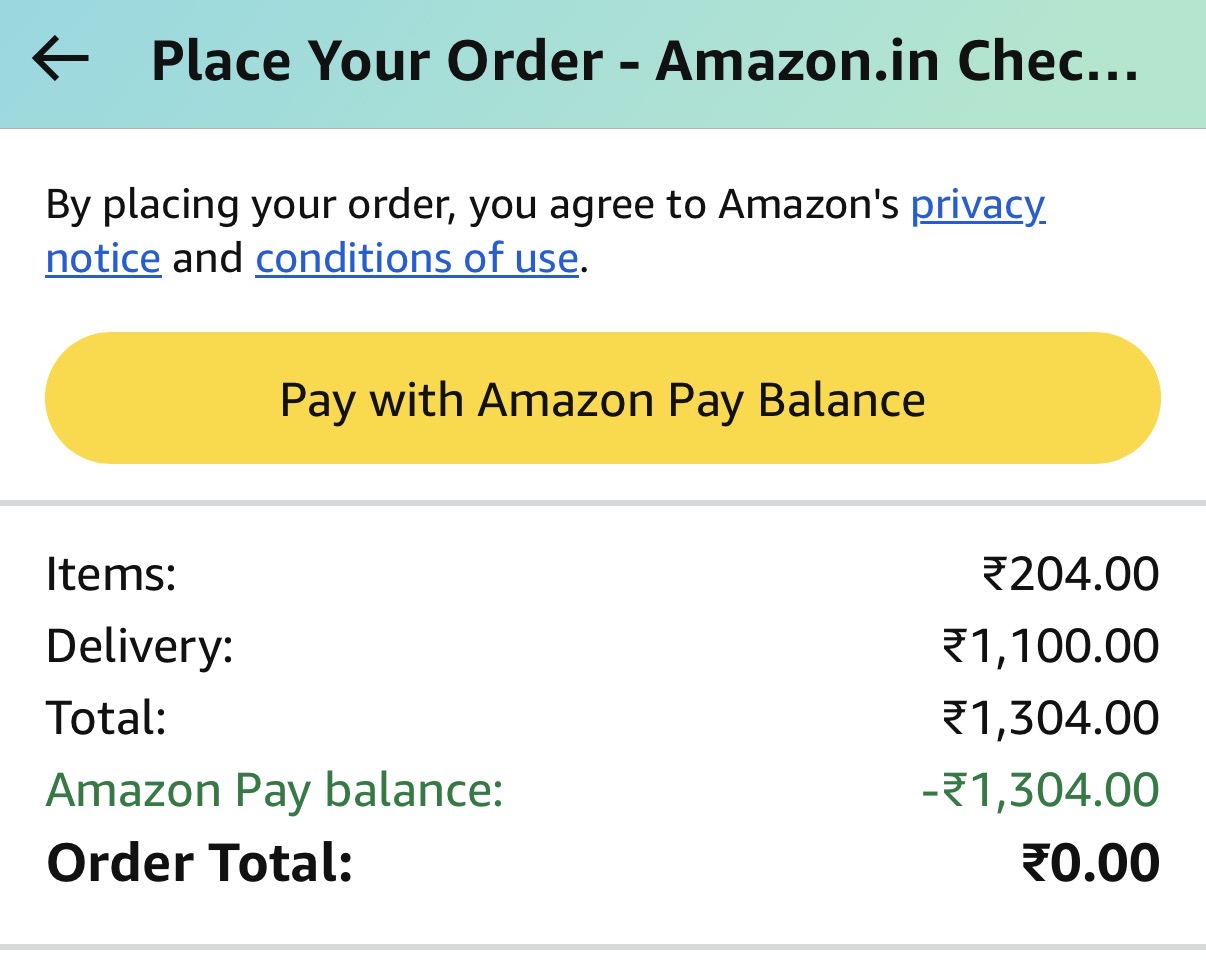Viewport: 1206px width, 963px height.
Task: Click the bold Order Total label
Action: click(x=200, y=863)
